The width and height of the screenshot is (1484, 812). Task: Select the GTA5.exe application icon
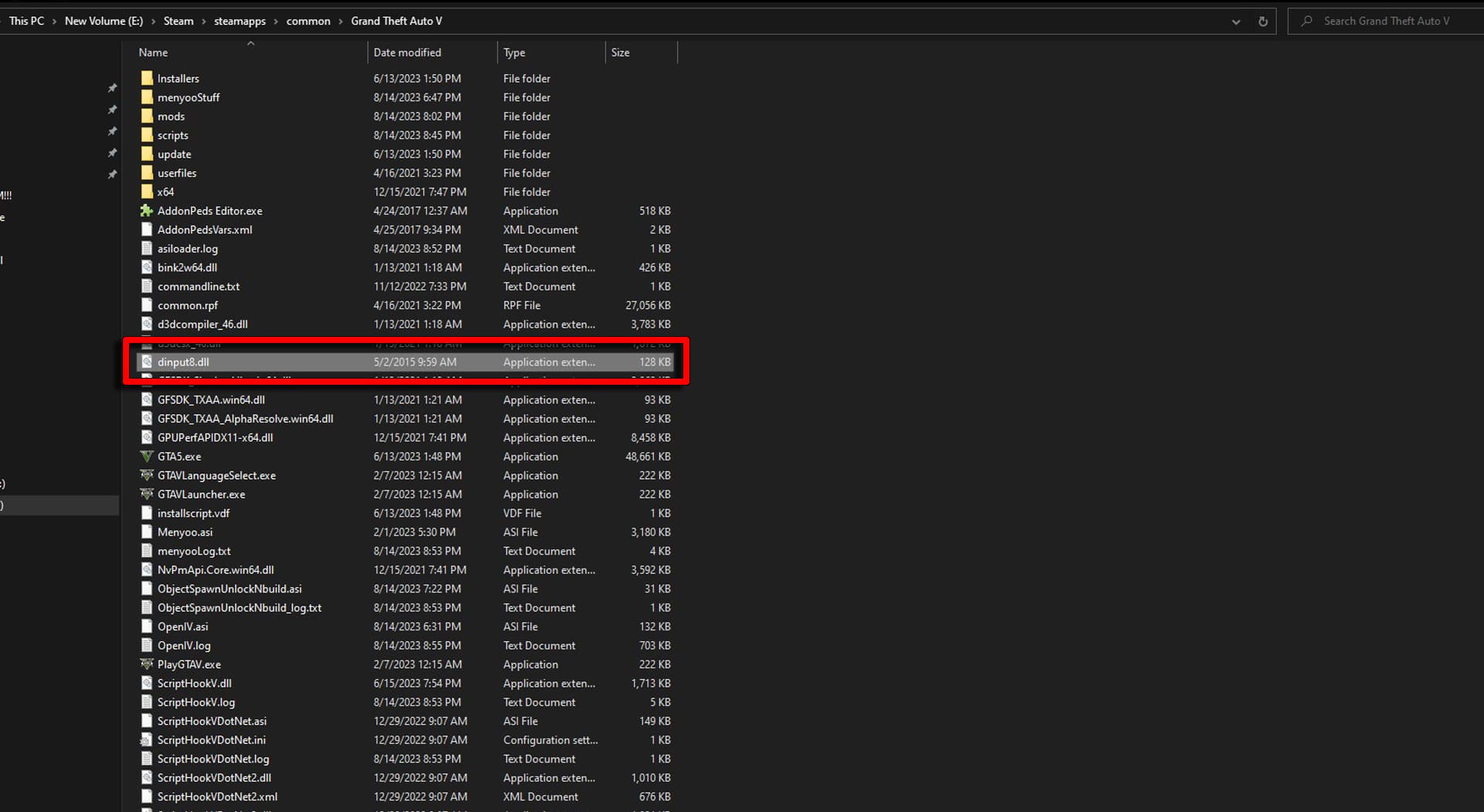146,457
